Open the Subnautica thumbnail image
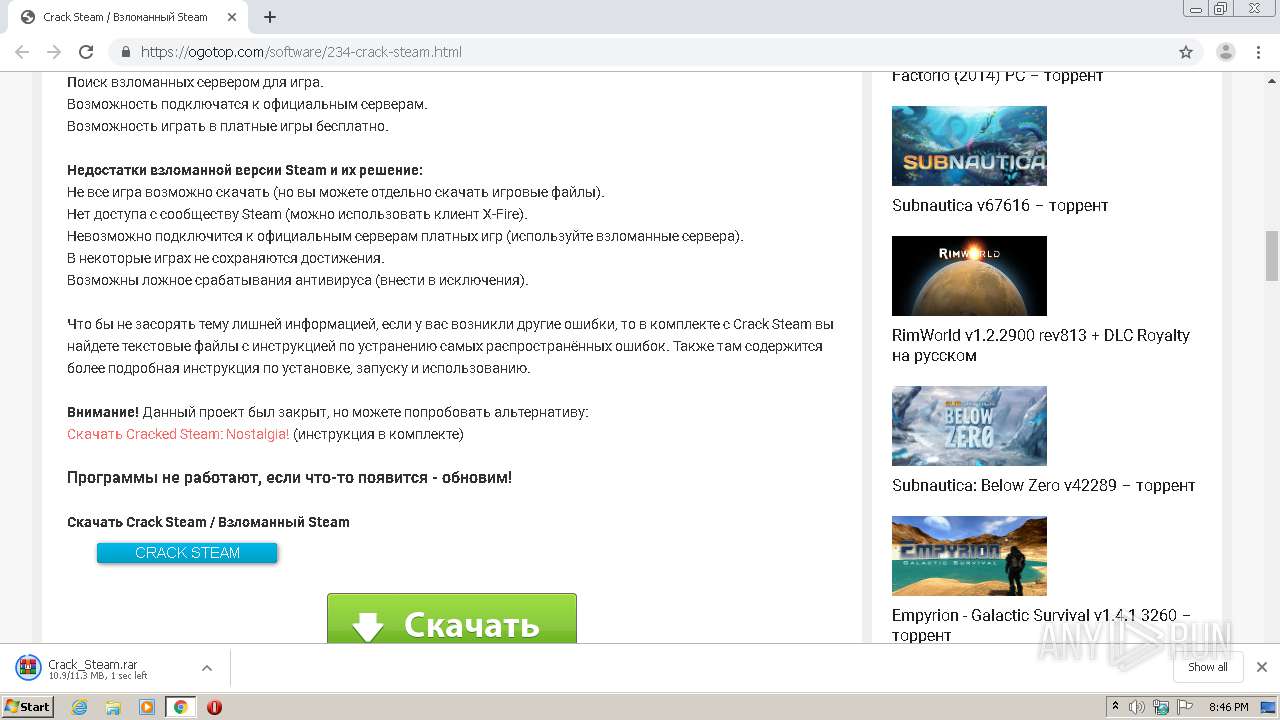Viewport: 1280px width, 720px height. [x=969, y=146]
